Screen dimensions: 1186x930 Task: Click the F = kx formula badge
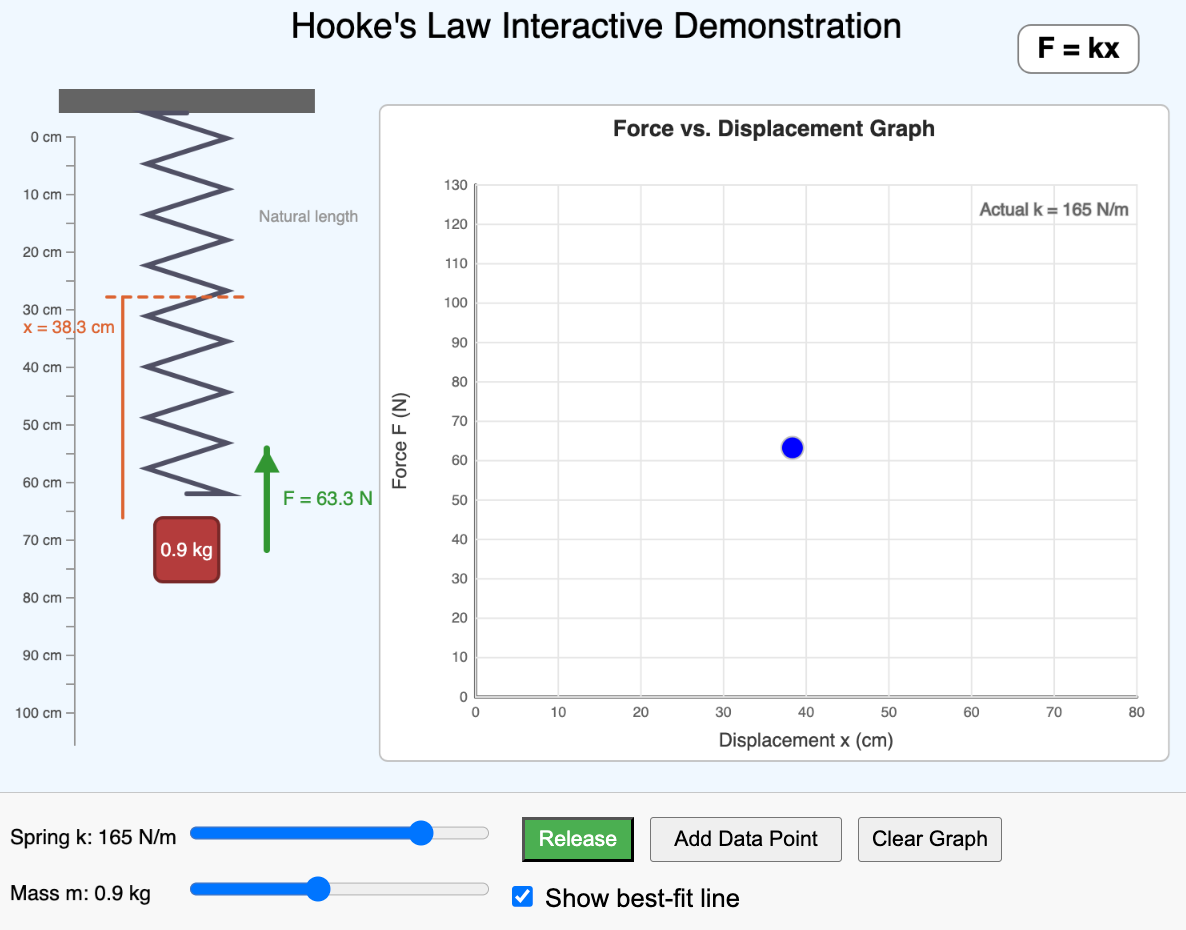tap(1078, 48)
